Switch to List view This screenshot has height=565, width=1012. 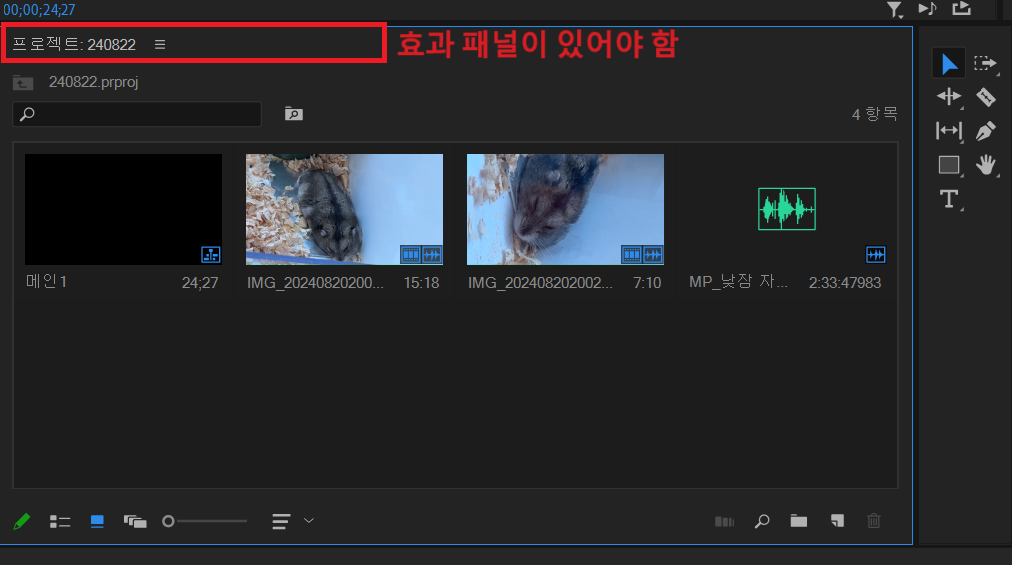60,522
